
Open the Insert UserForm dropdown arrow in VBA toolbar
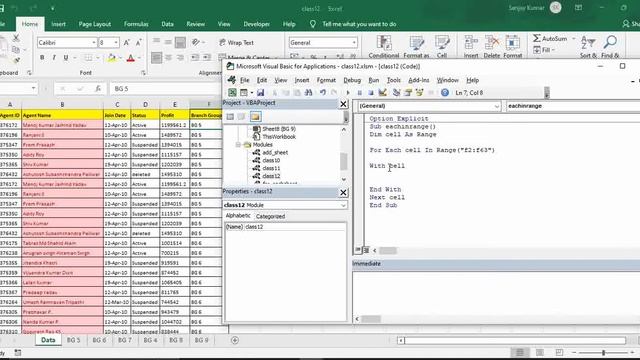click(x=251, y=93)
